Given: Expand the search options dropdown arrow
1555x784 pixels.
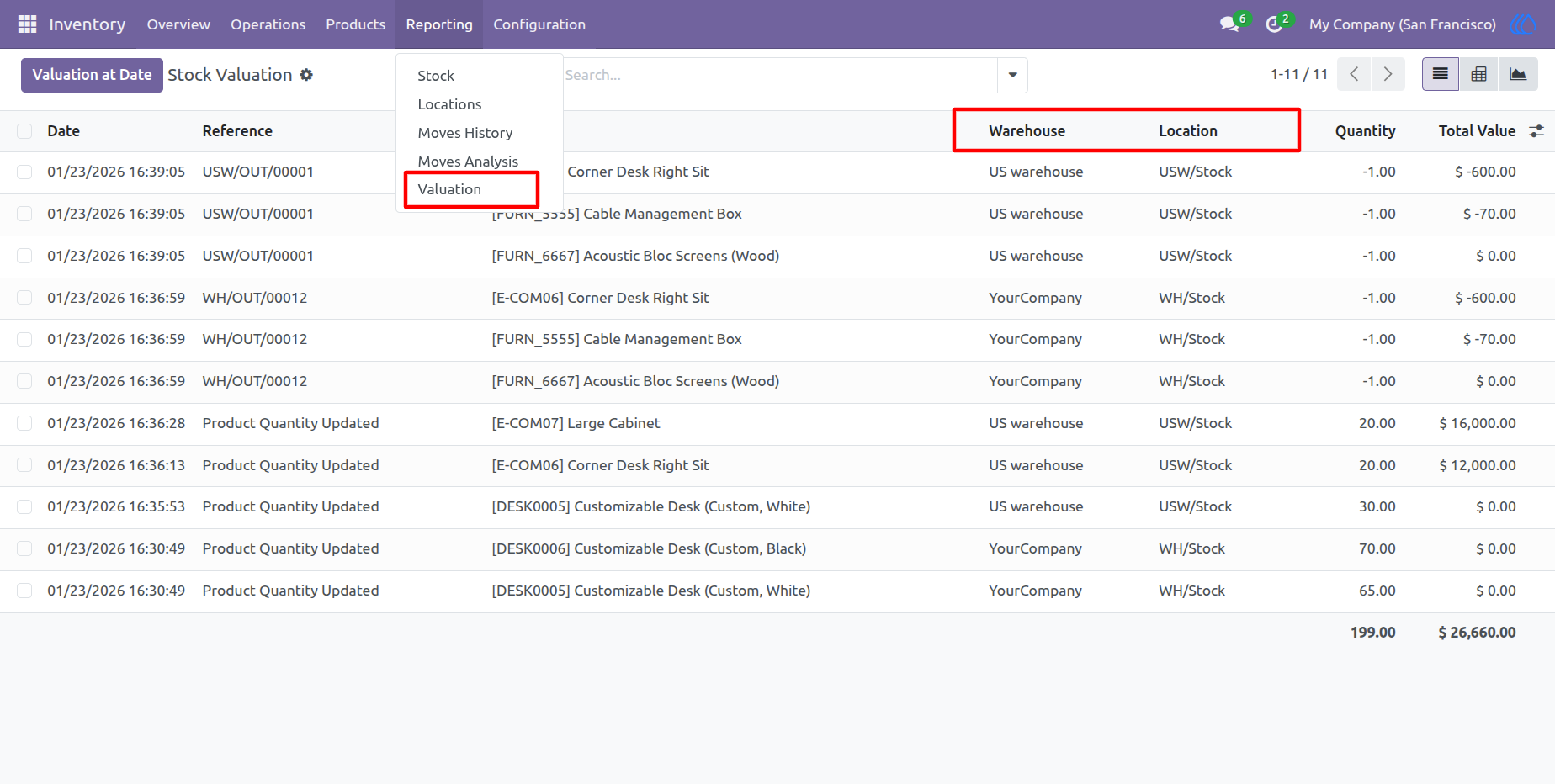Looking at the screenshot, I should coord(1012,75).
